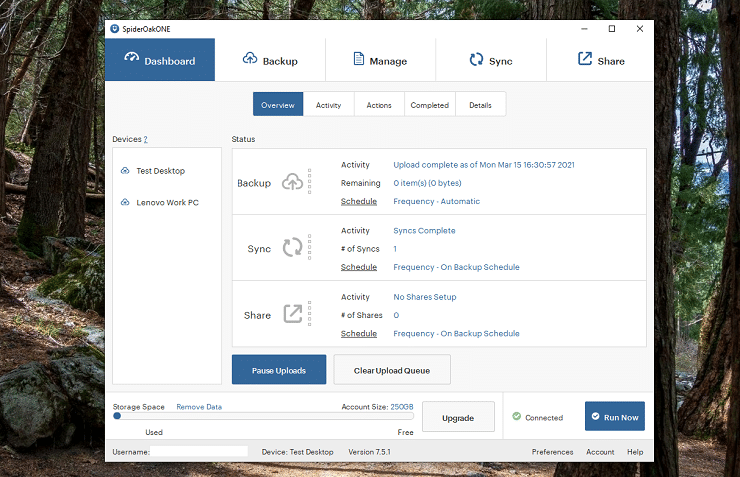The height and width of the screenshot is (477, 740).
Task: Open Preferences from the bottom bar
Action: click(552, 452)
